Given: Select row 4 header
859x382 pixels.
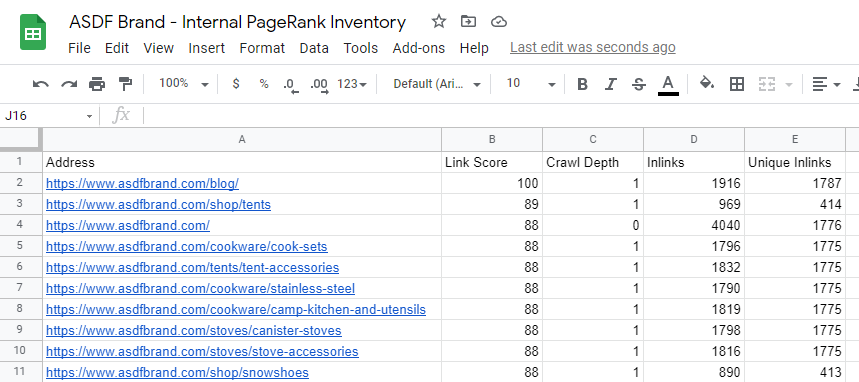Looking at the screenshot, I should [x=21, y=226].
